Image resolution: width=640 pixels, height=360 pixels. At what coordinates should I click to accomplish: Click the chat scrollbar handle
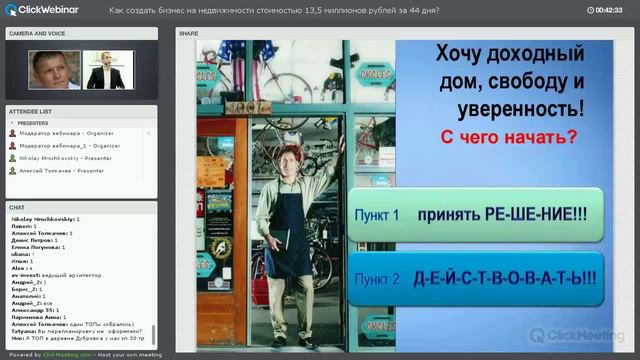pos(153,334)
